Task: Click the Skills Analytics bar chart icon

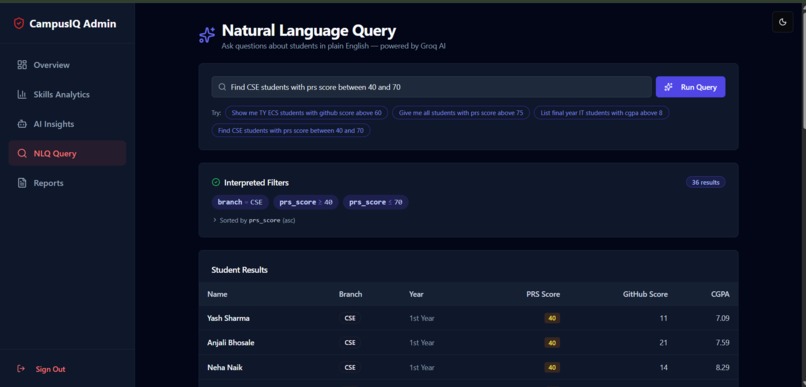Action: coord(22,95)
